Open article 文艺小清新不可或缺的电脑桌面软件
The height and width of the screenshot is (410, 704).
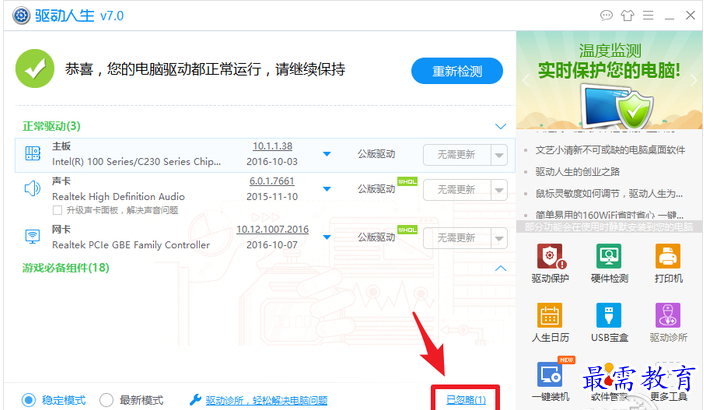tap(610, 150)
